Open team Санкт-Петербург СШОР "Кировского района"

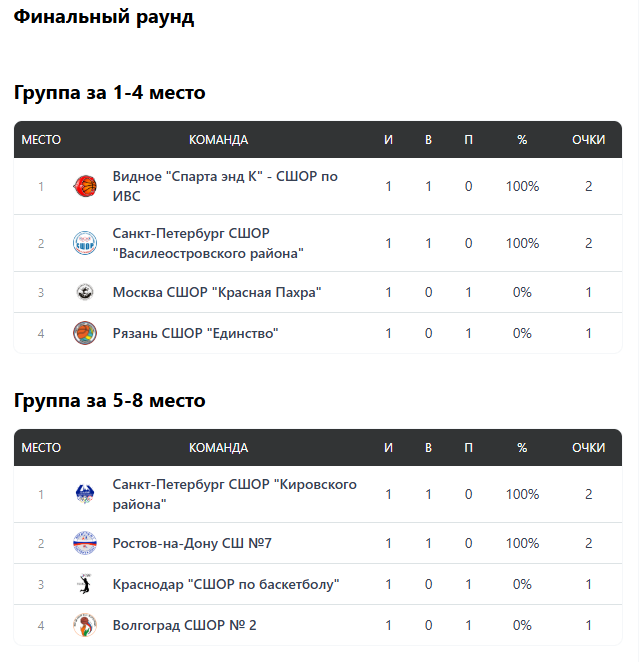click(235, 494)
